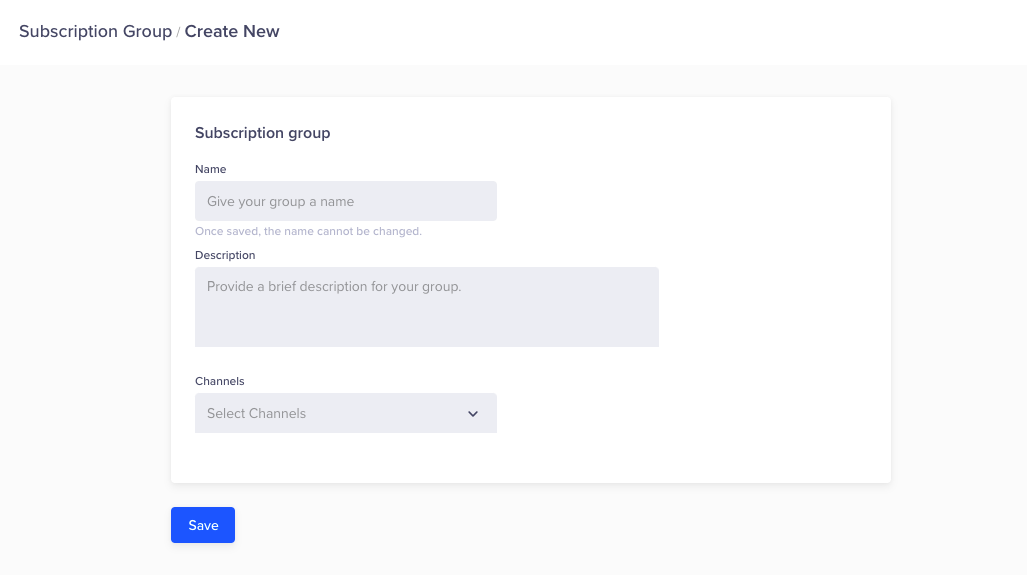Click the 'Provide a brief description' placeholder text

pos(334,286)
